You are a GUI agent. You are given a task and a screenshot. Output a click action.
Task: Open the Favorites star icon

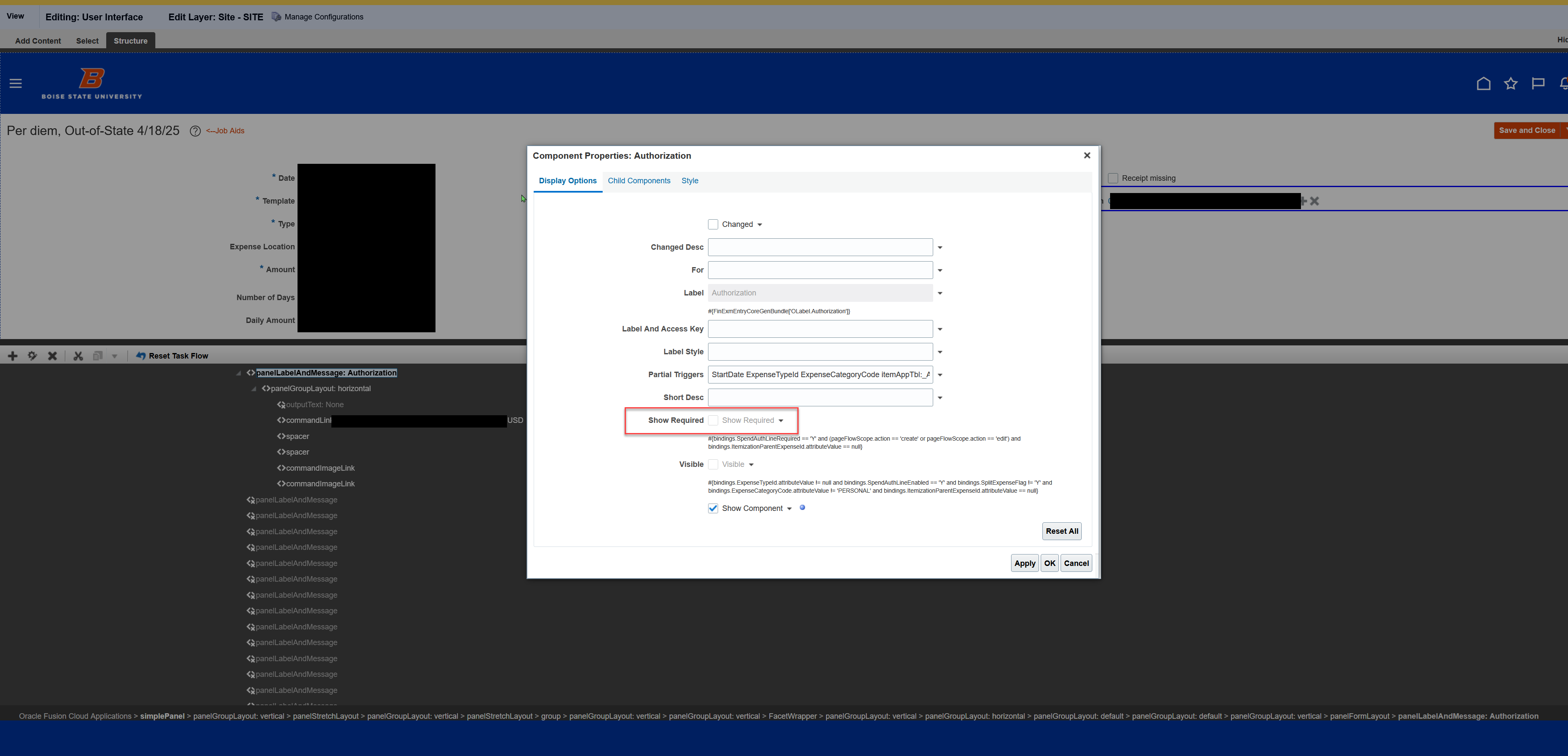pos(1511,84)
